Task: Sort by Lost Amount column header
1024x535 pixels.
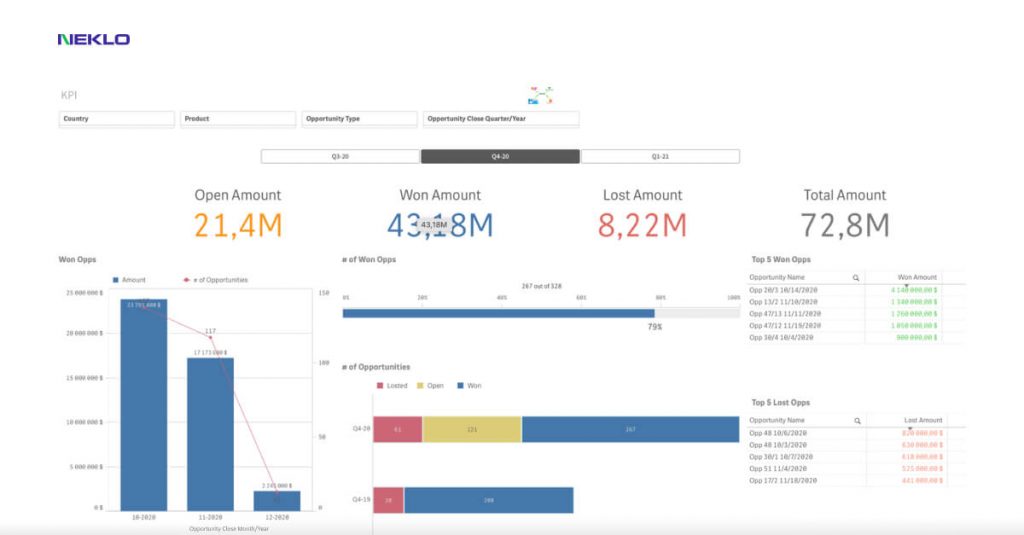Action: coord(917,420)
